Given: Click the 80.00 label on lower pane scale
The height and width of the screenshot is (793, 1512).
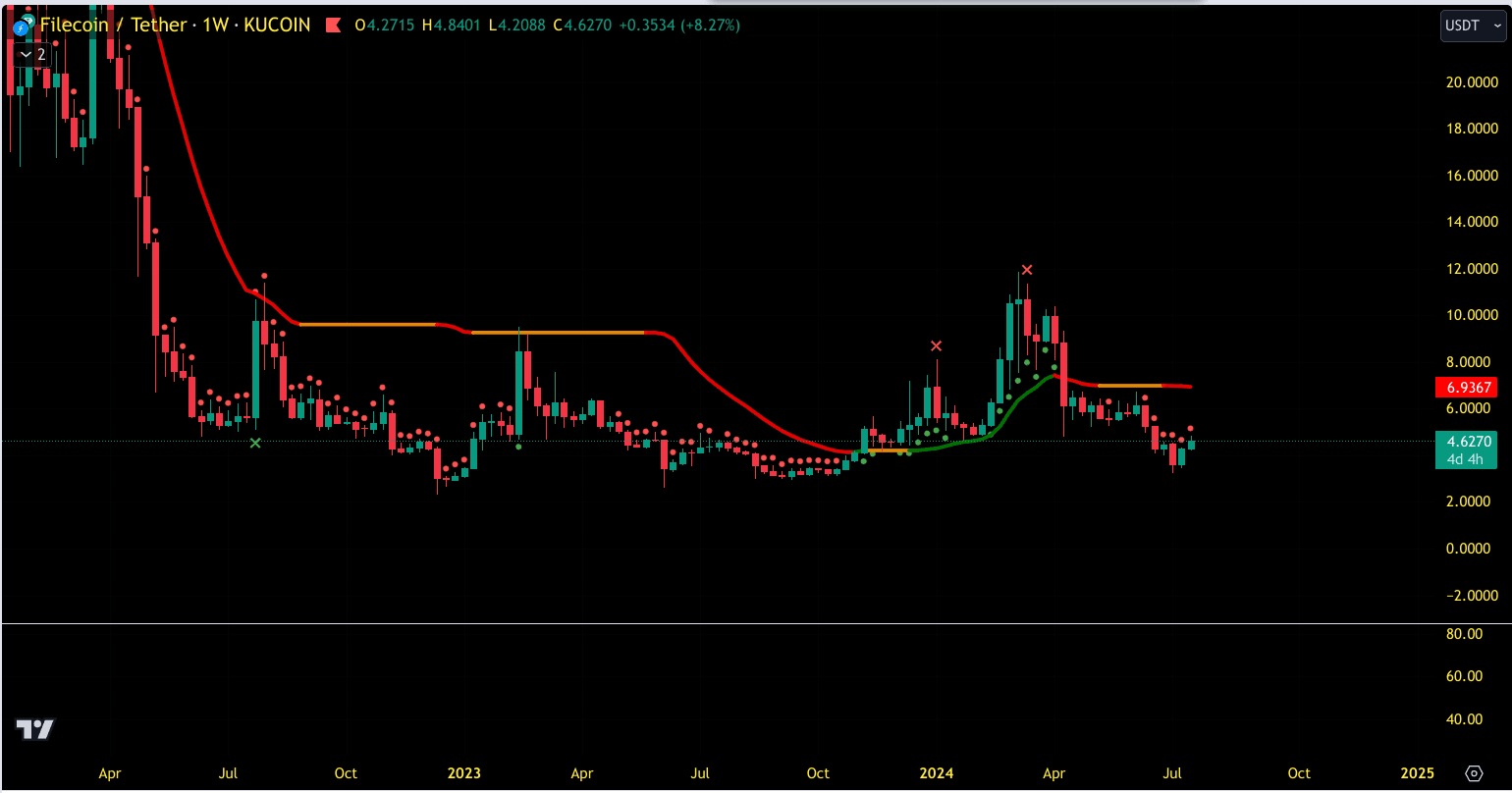Looking at the screenshot, I should (1465, 634).
